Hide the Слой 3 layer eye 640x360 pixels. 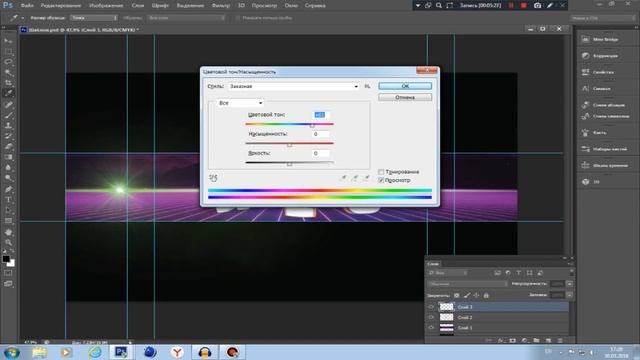click(x=431, y=307)
